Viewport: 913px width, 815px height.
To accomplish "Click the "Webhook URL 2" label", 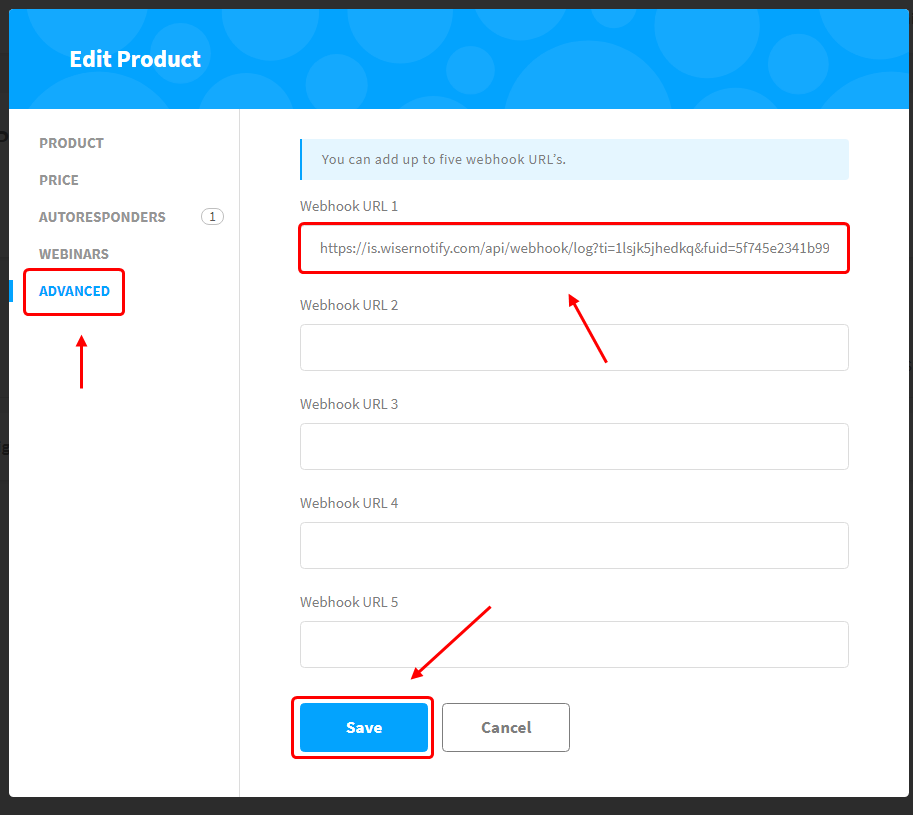I will [x=349, y=305].
